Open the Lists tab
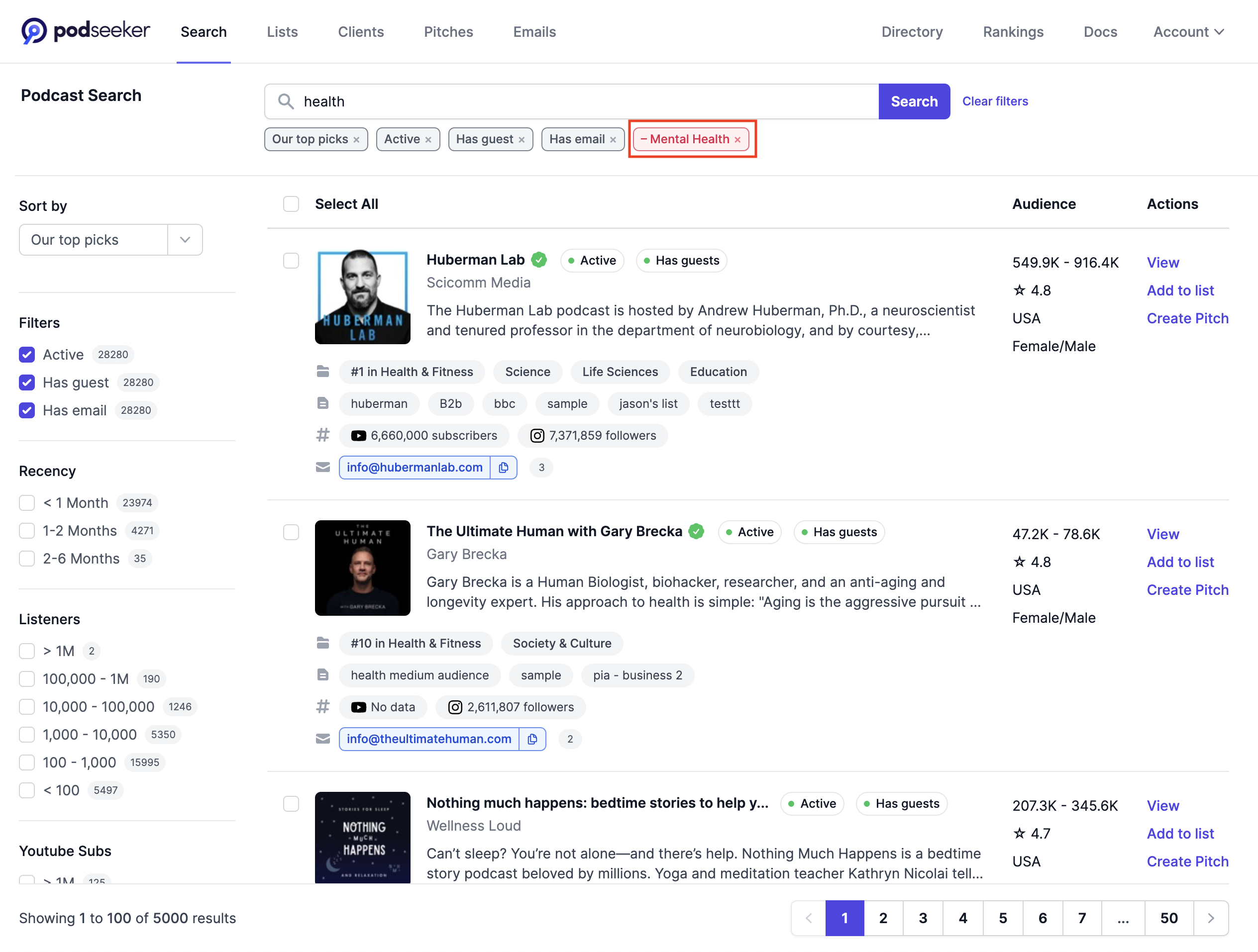The width and height of the screenshot is (1258, 952). (283, 32)
